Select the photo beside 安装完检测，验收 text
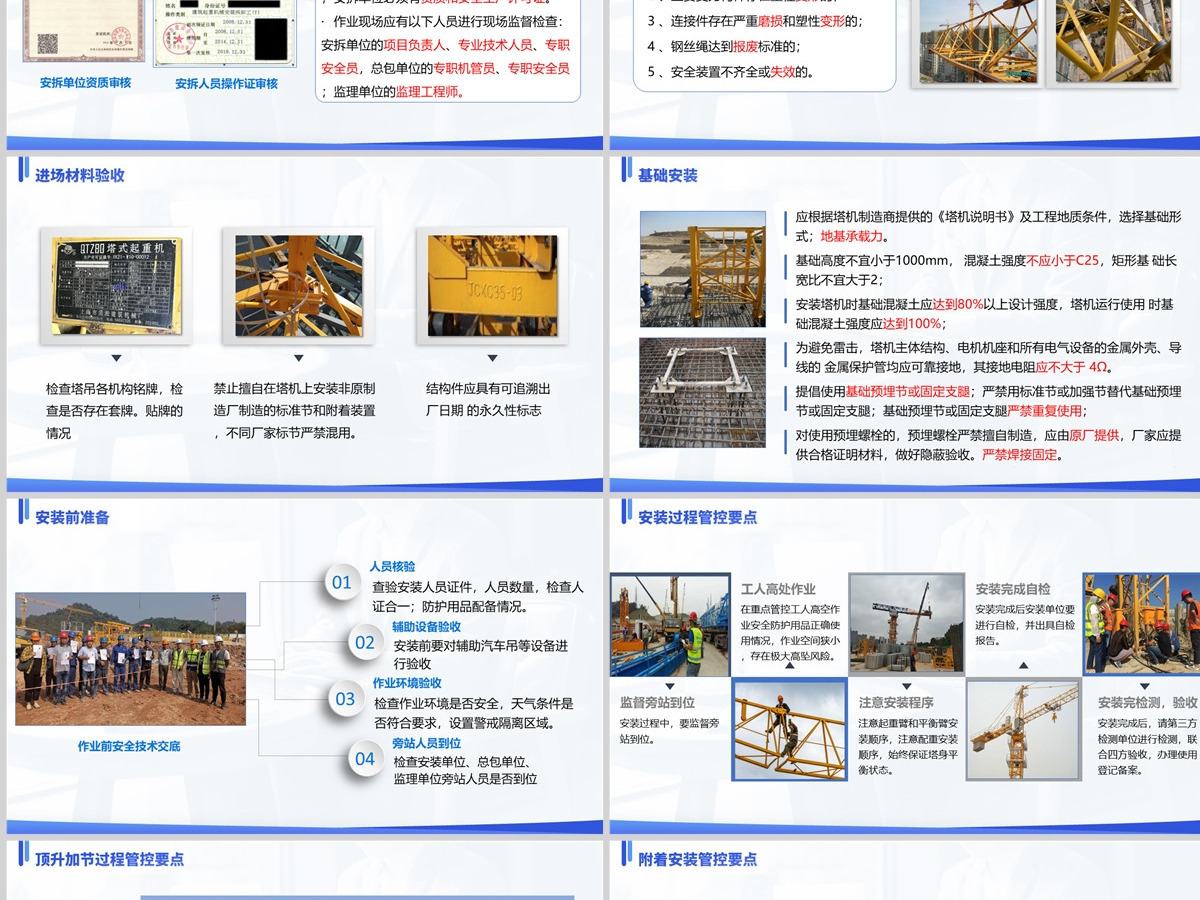Screen dimensions: 1200x900 click(1023, 730)
